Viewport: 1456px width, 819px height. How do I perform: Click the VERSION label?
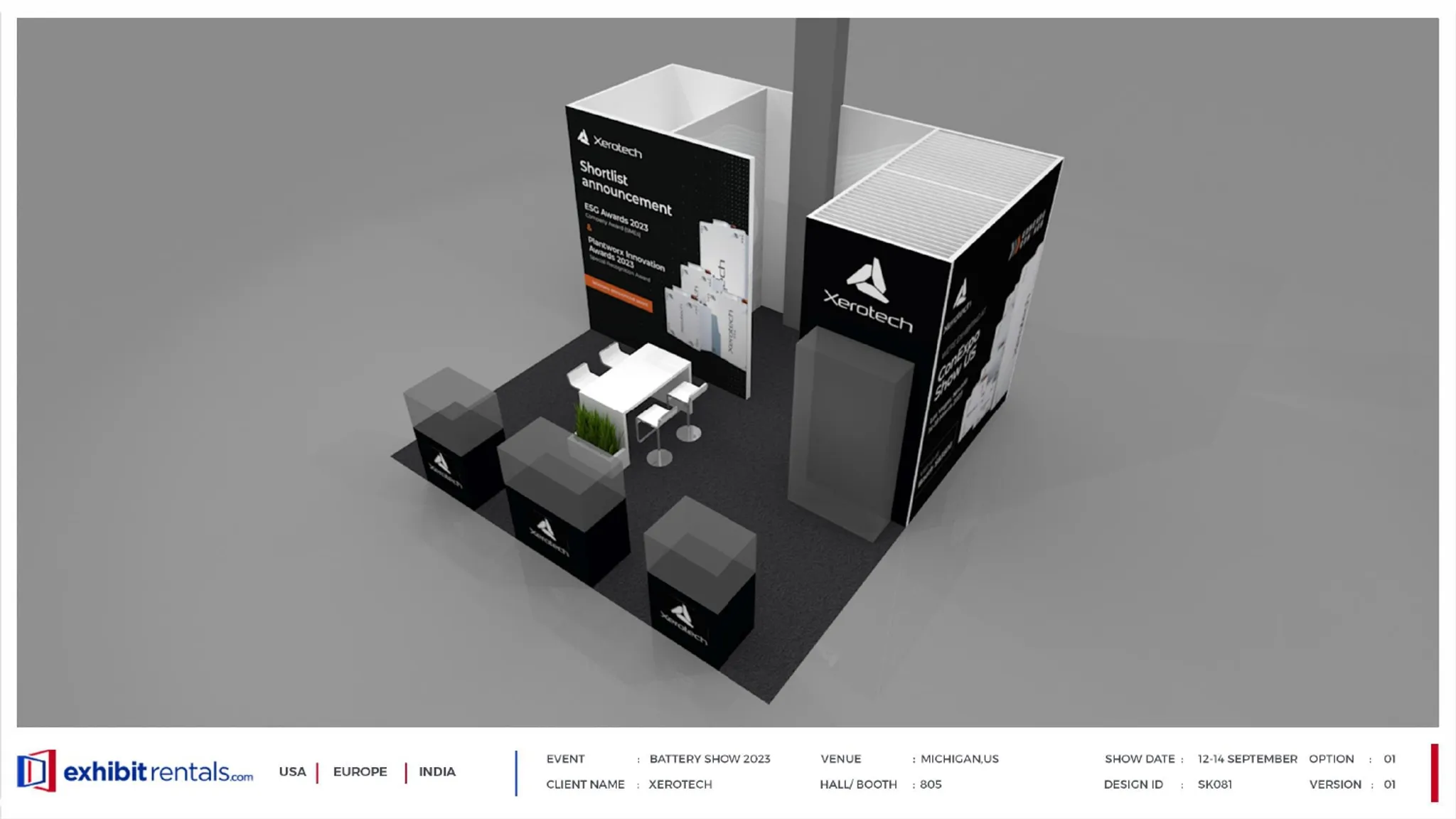pos(1335,785)
